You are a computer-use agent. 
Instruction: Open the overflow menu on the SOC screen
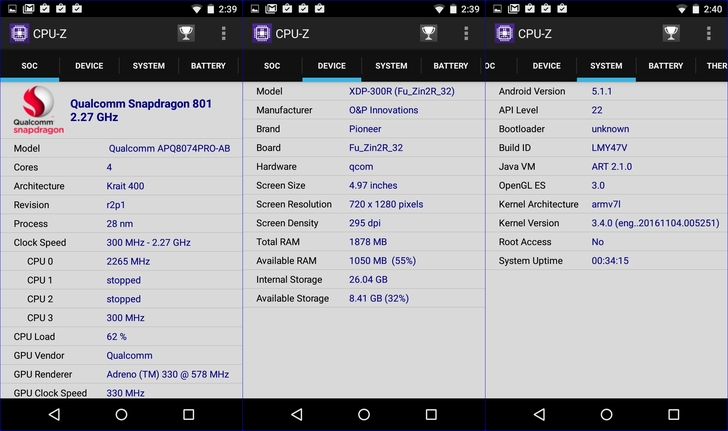point(223,33)
